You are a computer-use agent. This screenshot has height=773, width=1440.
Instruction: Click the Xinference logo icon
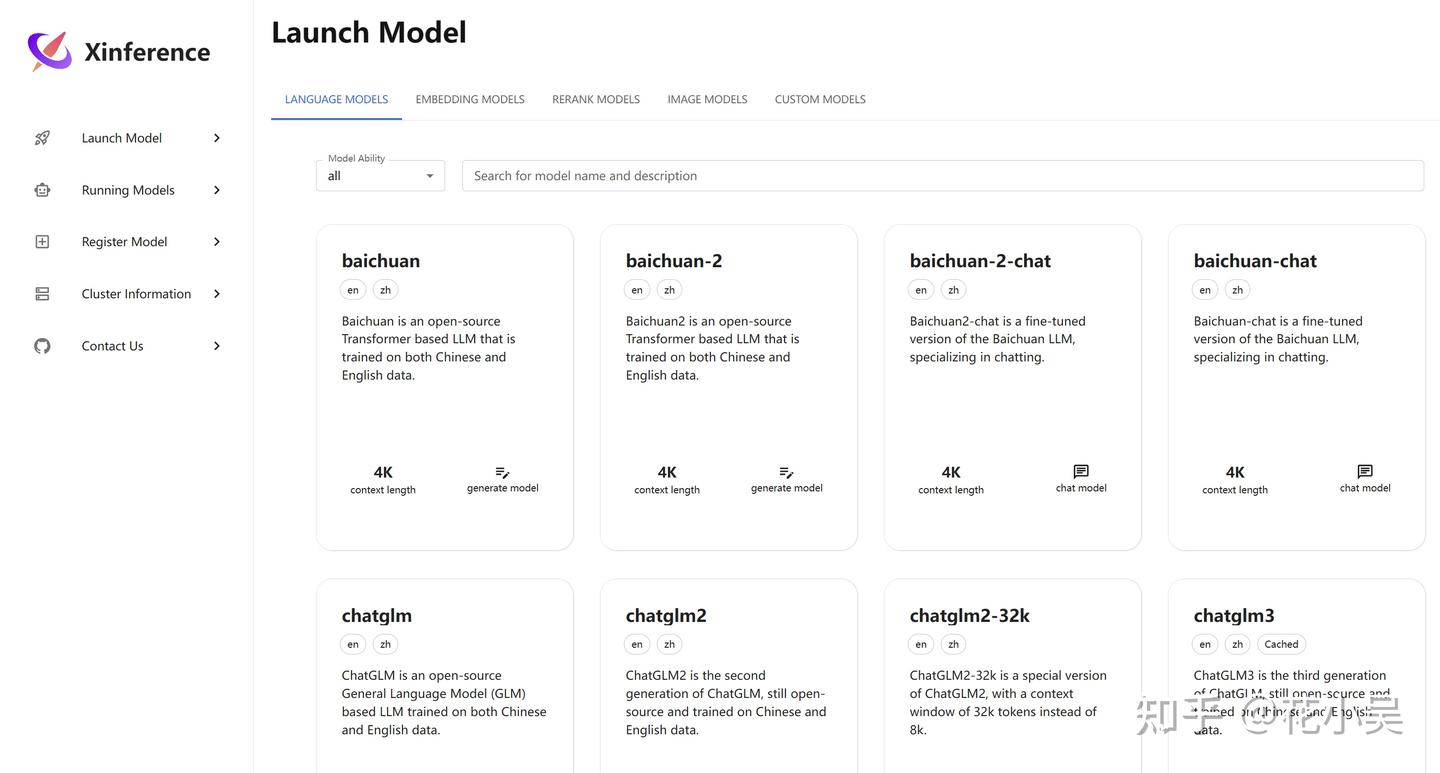pos(49,51)
